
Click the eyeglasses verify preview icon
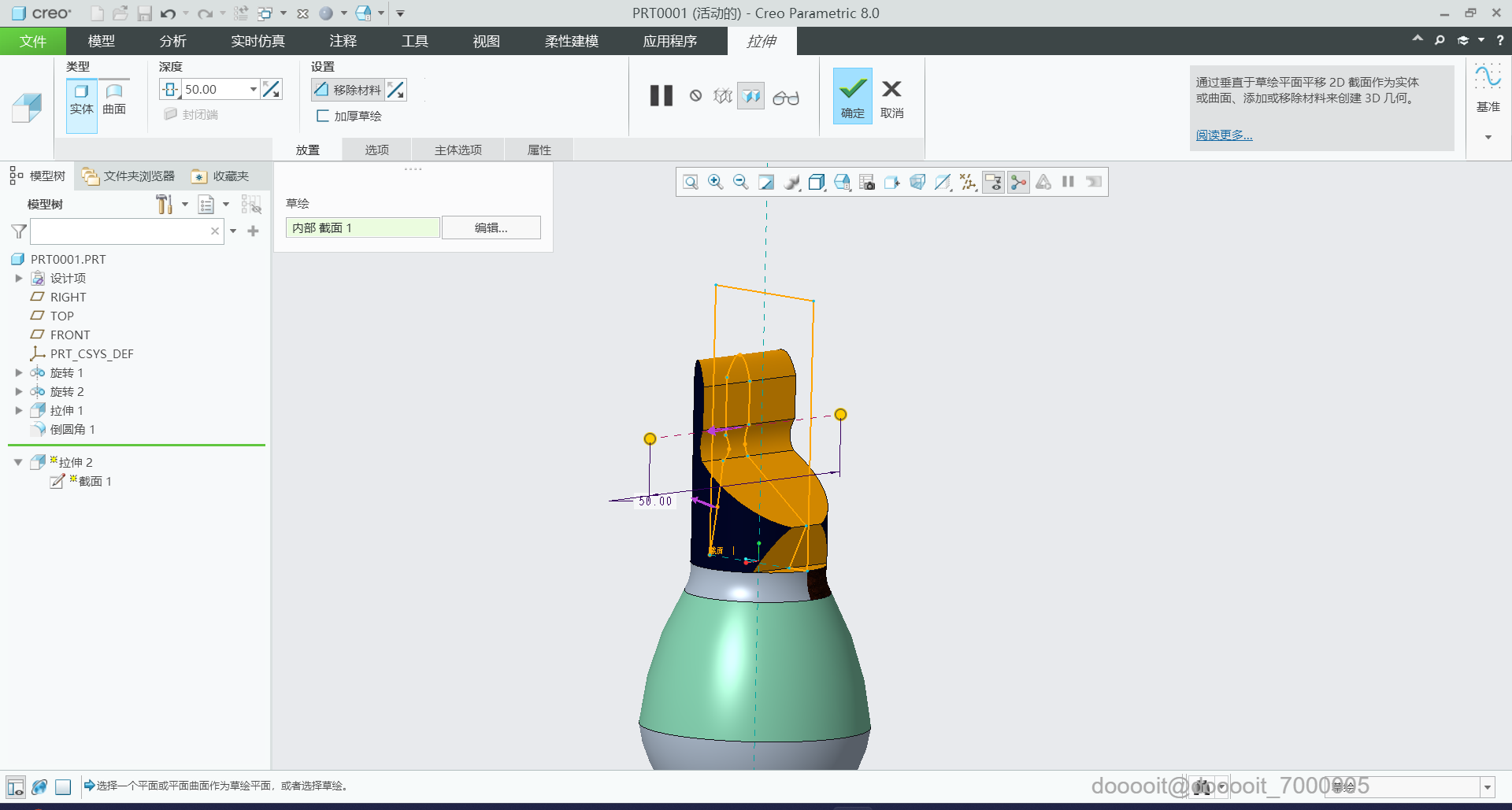(x=785, y=98)
